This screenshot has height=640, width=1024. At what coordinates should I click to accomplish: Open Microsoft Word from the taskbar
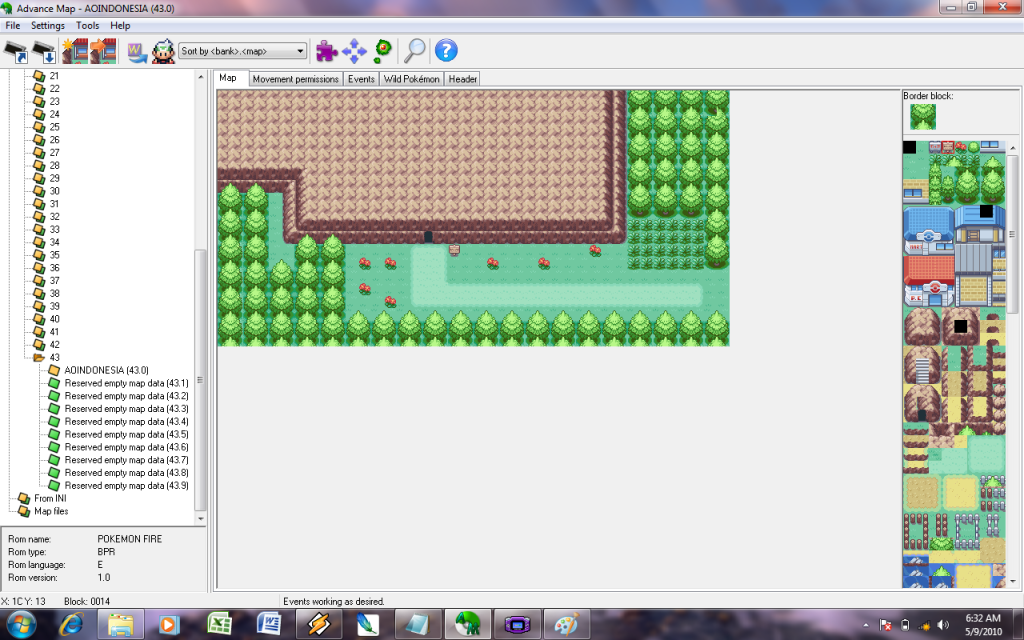pyautogui.click(x=268, y=624)
